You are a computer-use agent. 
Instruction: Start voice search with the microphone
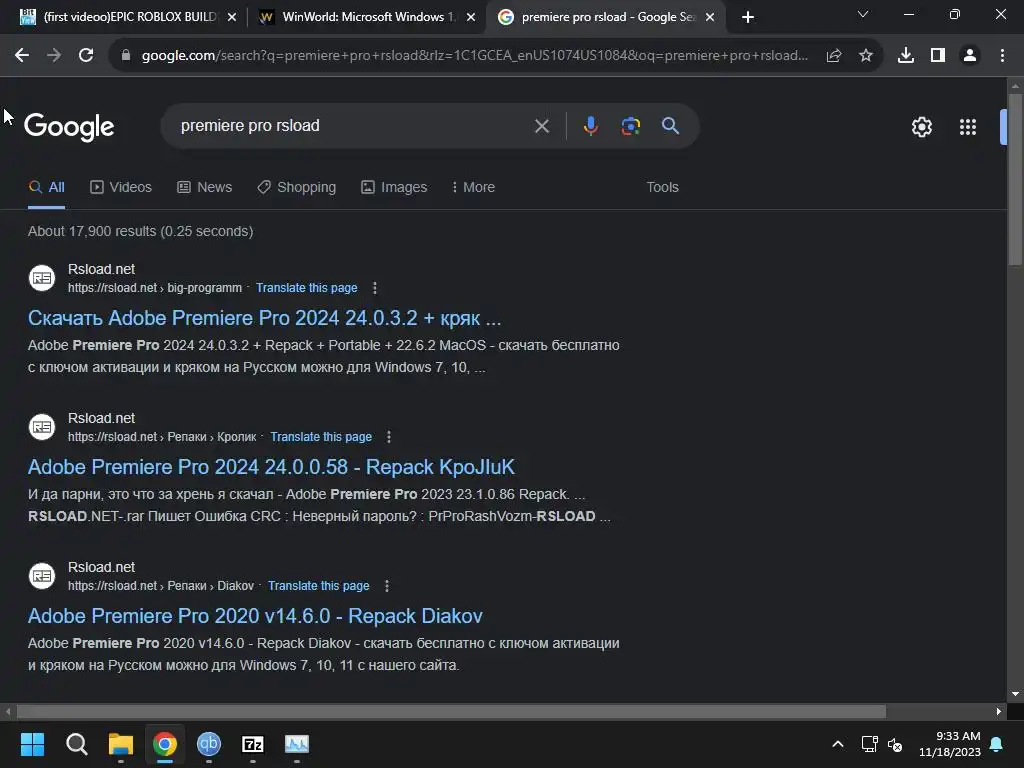click(x=590, y=125)
